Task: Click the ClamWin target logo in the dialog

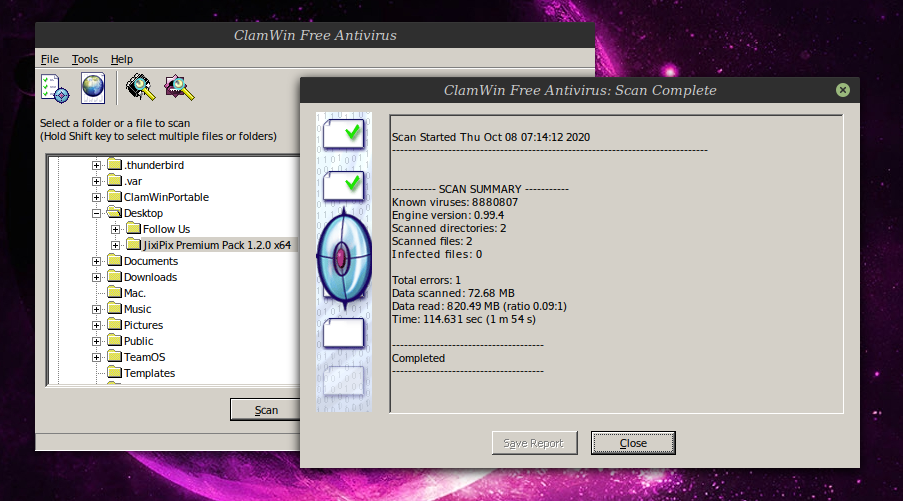Action: click(344, 258)
